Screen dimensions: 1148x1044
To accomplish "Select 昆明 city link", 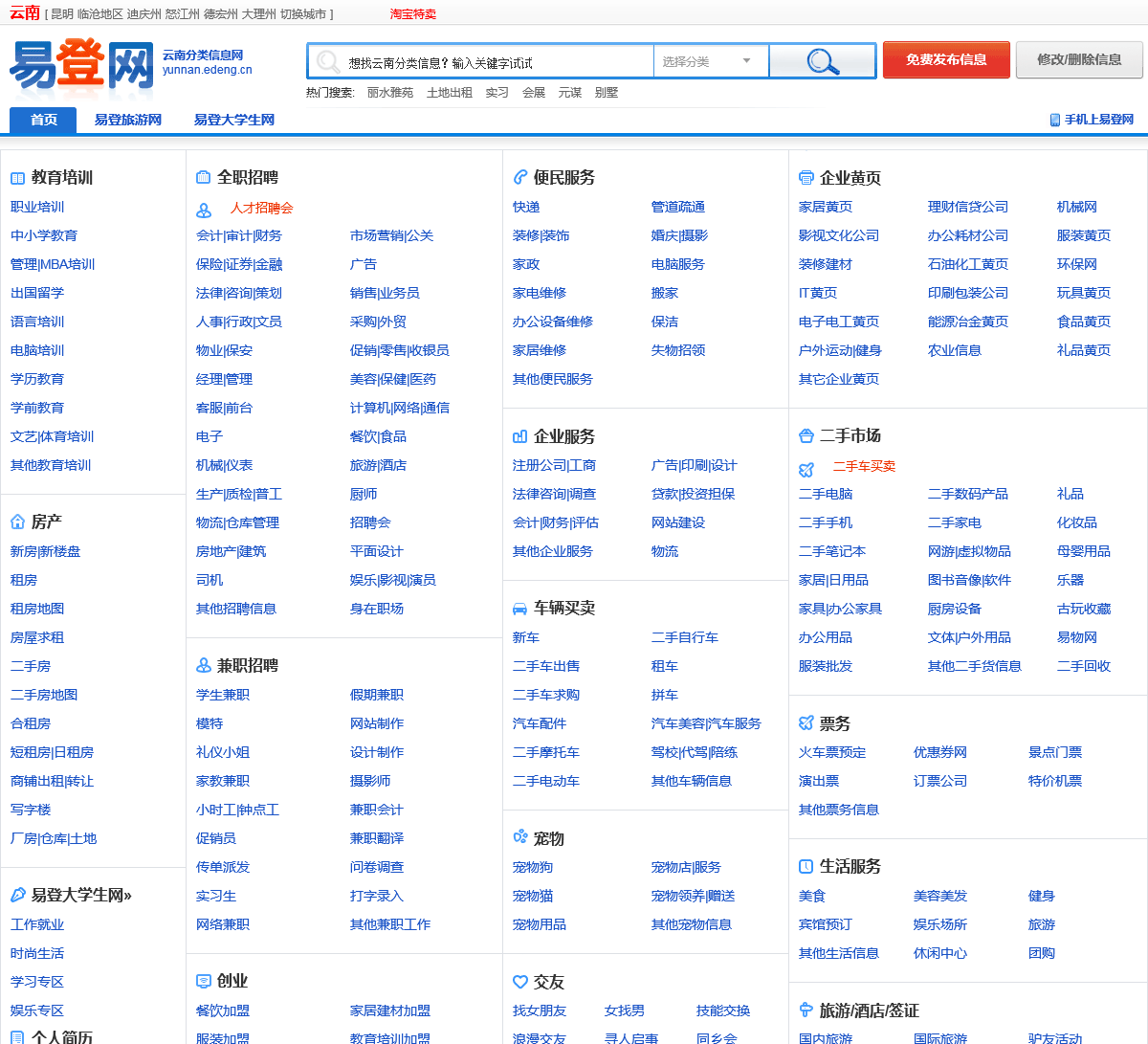I will (x=61, y=14).
